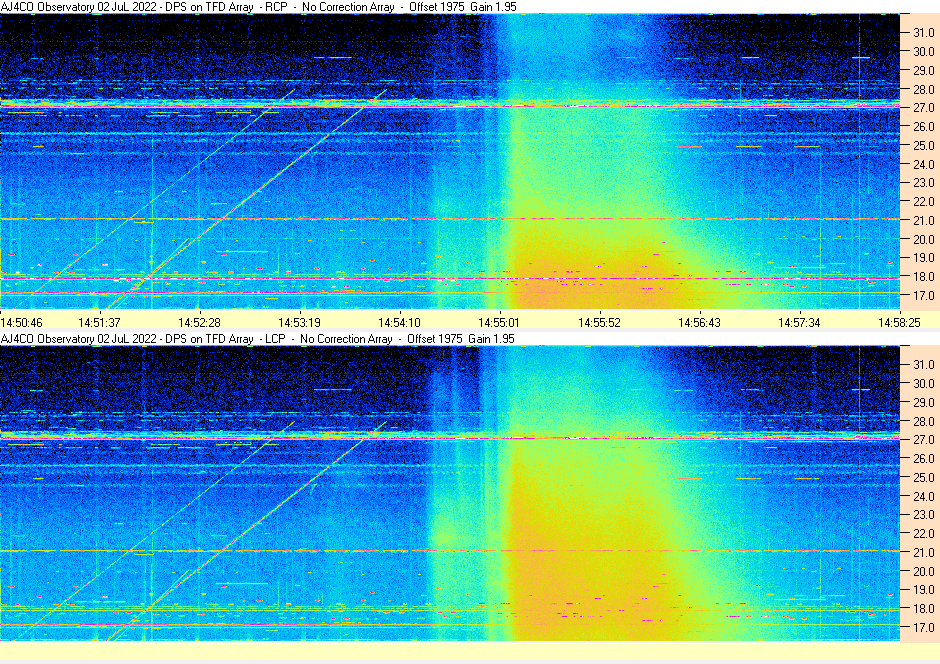The image size is (940, 664).
Task: Click the diagonal sweep trace in LCP spectrogram
Action: (x=247, y=531)
